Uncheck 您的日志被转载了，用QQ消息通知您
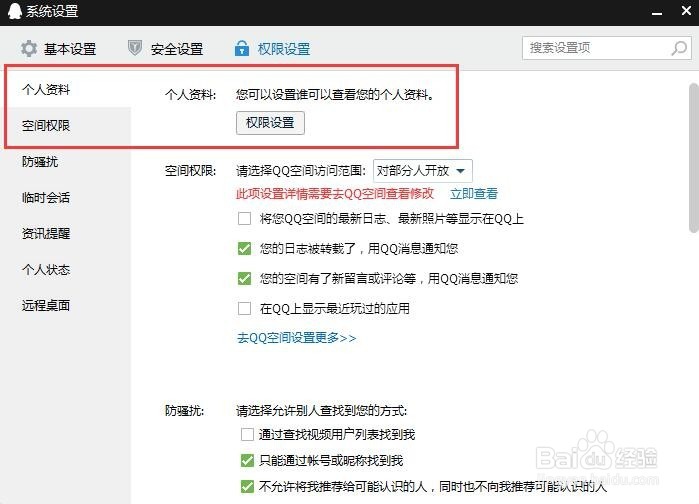 244,248
